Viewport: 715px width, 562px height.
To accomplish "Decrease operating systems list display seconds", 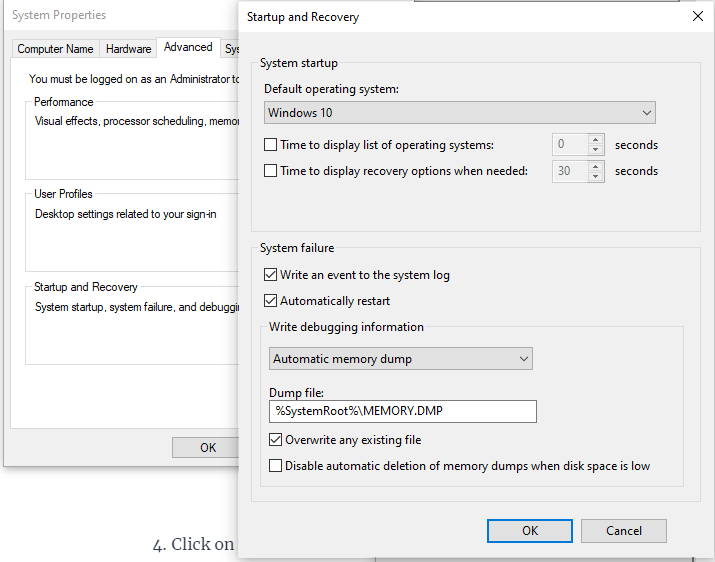I will coord(596,150).
